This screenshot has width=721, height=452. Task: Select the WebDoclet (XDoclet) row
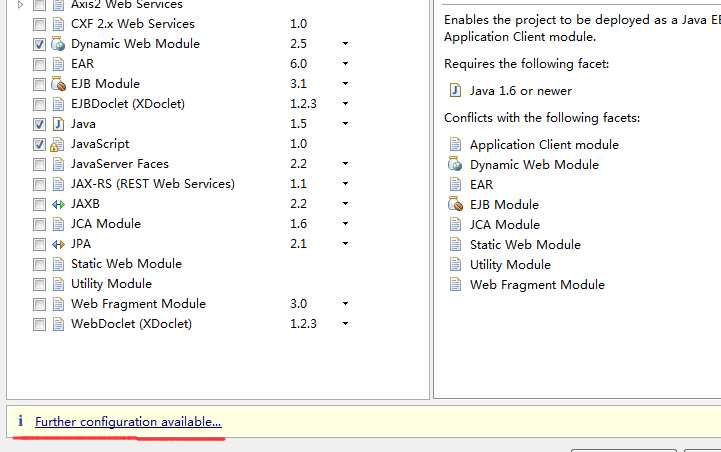[x=132, y=324]
